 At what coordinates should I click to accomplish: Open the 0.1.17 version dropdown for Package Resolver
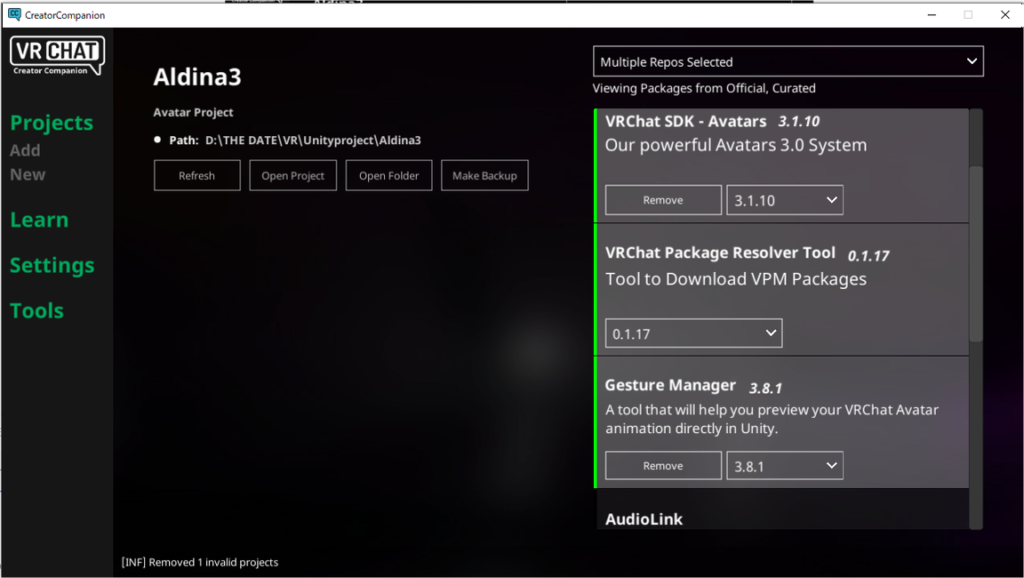[694, 334]
